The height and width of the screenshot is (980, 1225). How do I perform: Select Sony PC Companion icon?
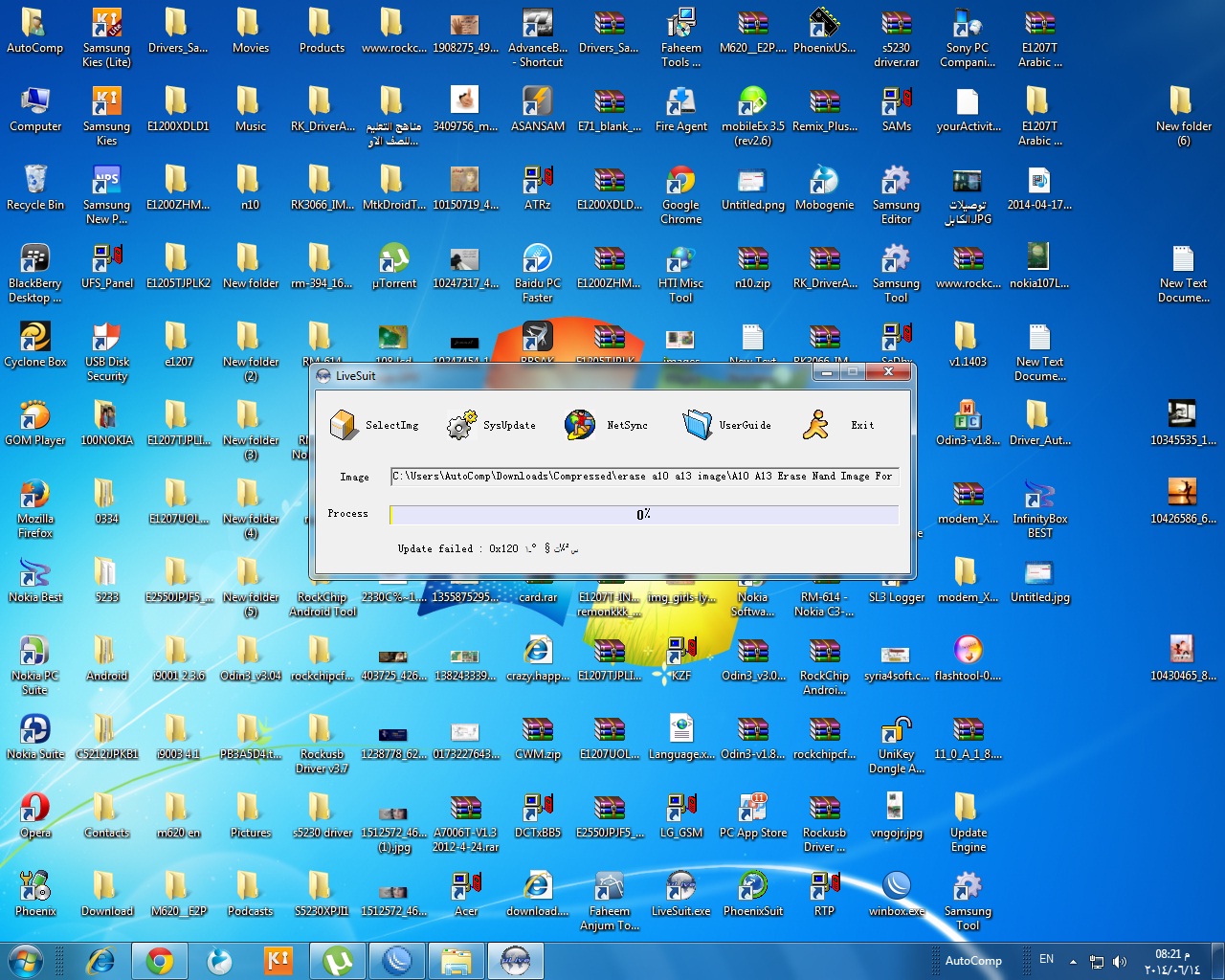[x=969, y=38]
